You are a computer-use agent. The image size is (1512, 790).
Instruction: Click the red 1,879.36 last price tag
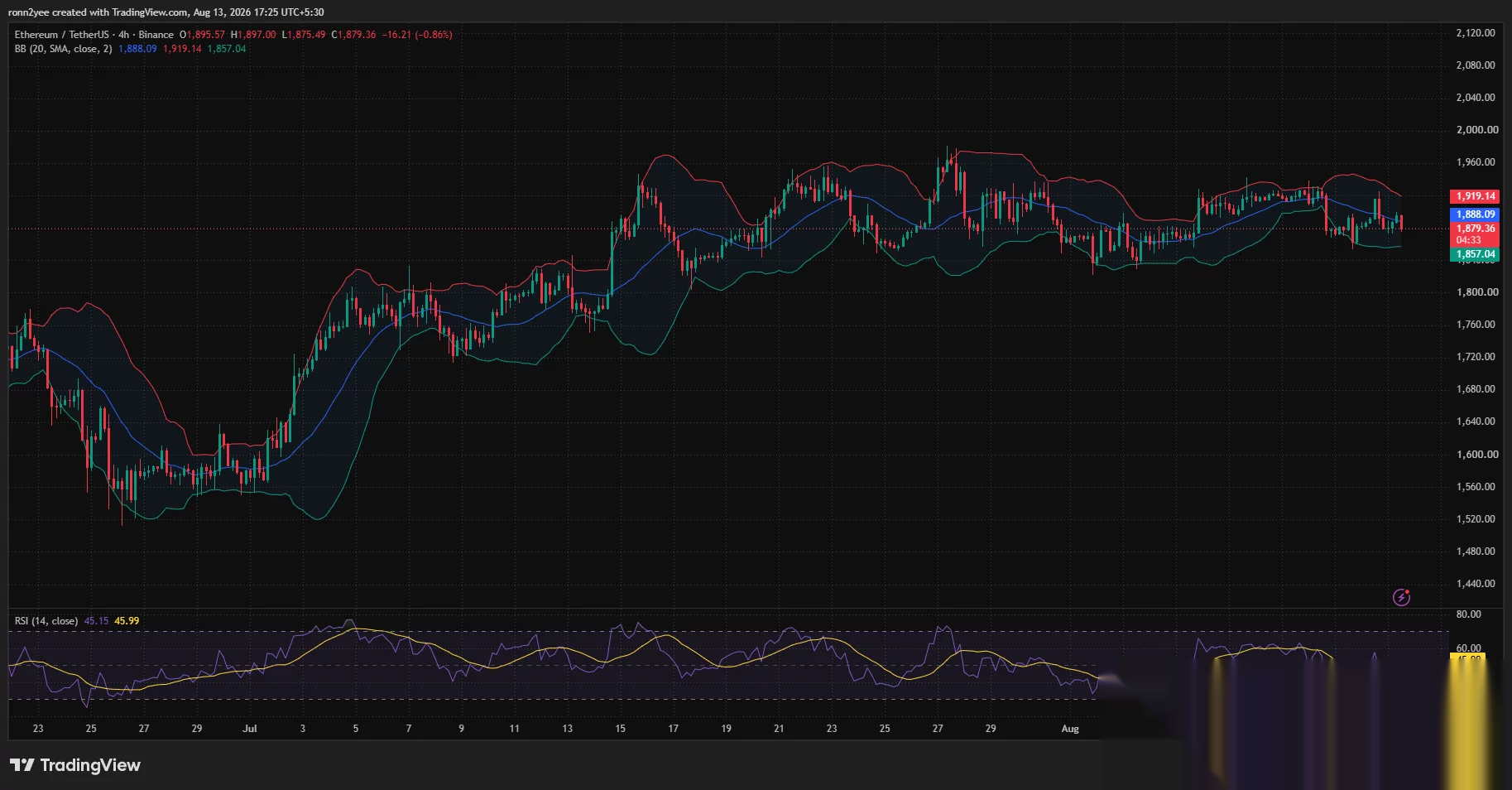coord(1475,229)
